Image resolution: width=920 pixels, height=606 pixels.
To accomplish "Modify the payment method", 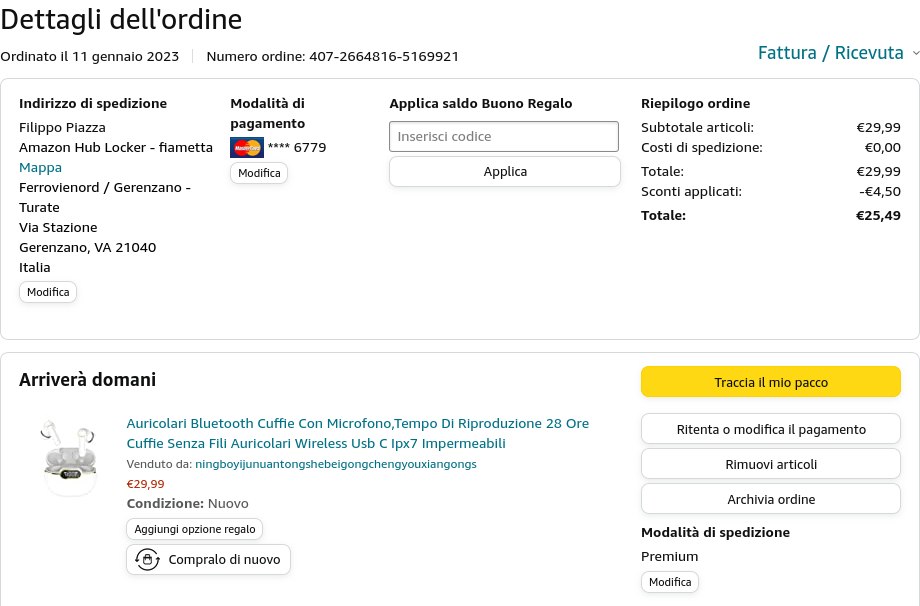I will point(259,173).
